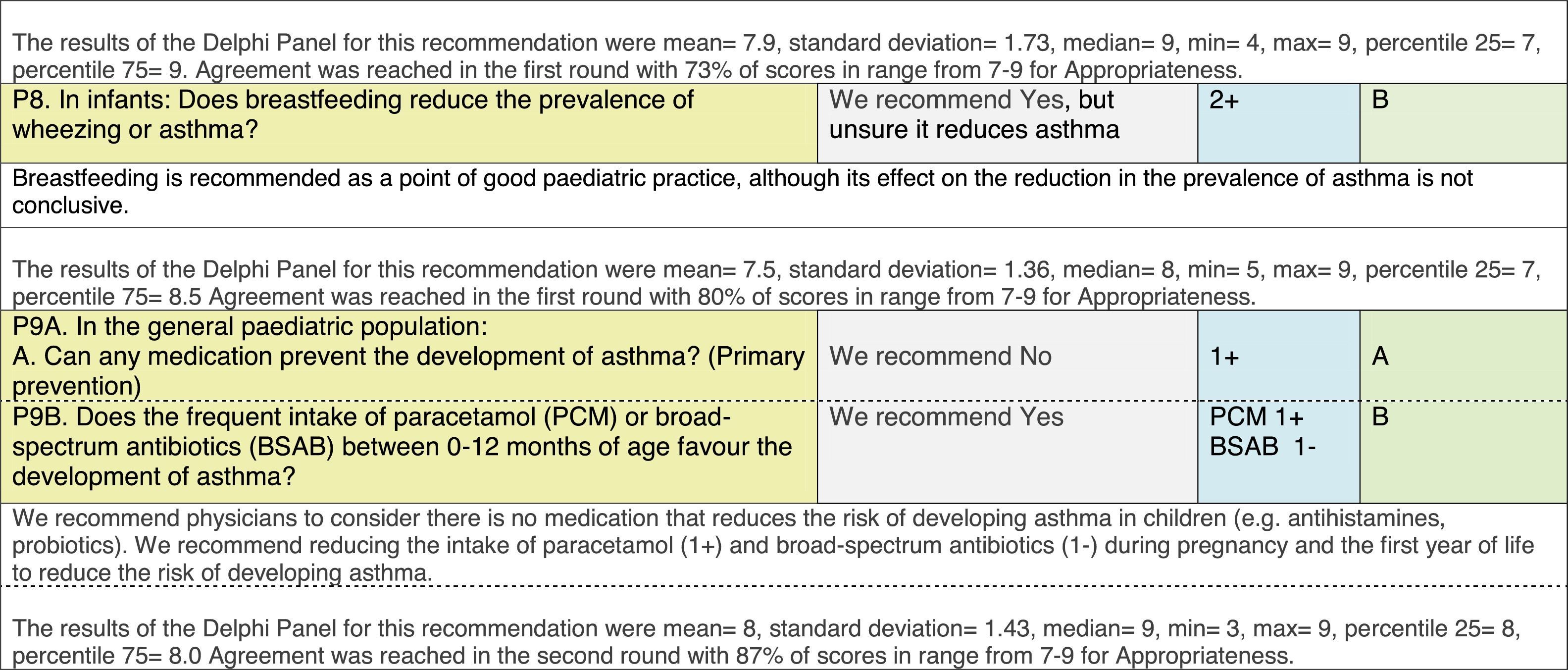
Task: Click the 'PCM 1+' evidence text
Action: pos(1257,417)
